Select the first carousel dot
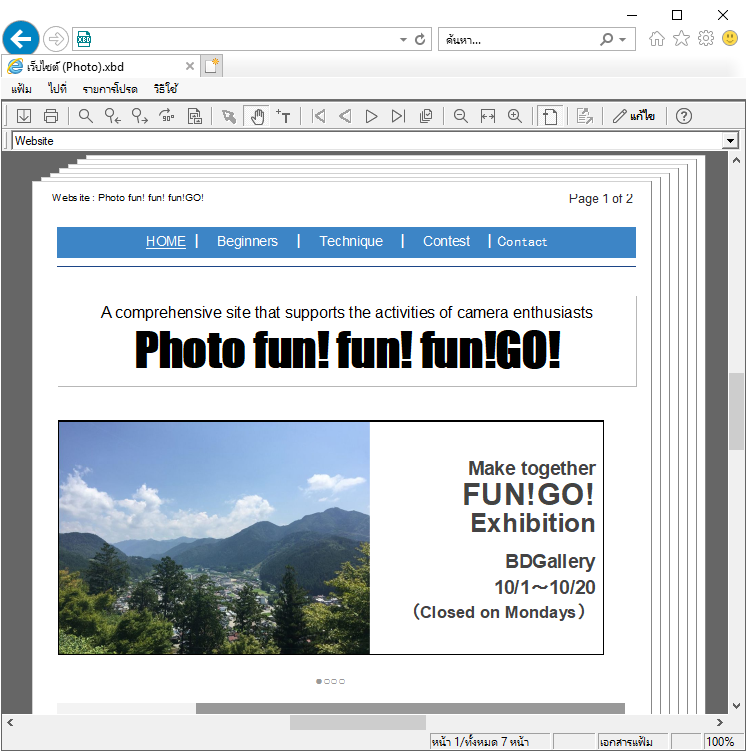Image resolution: width=747 pixels, height=752 pixels. (319, 682)
